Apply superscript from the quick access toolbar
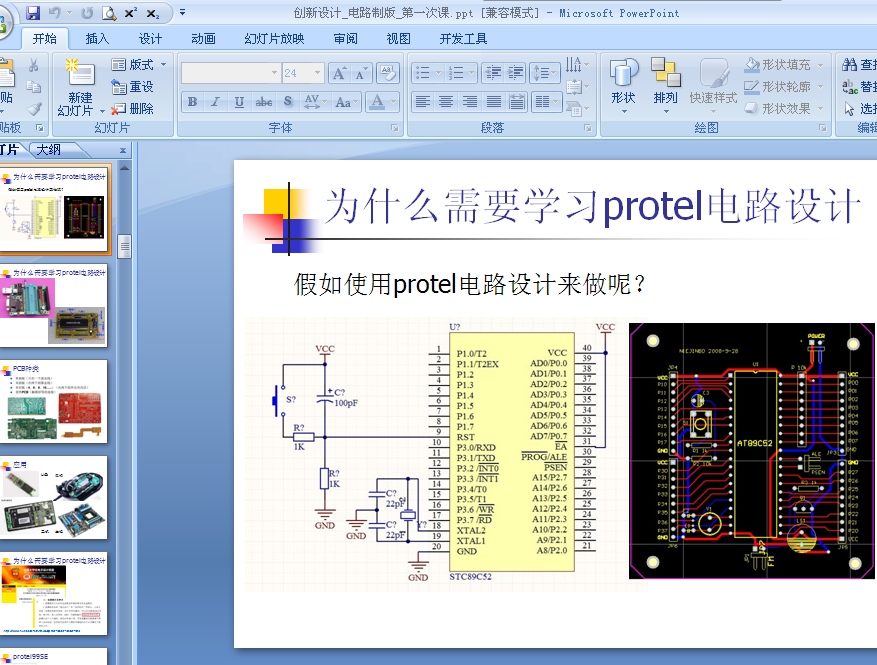The height and width of the screenshot is (665, 877). (130, 13)
